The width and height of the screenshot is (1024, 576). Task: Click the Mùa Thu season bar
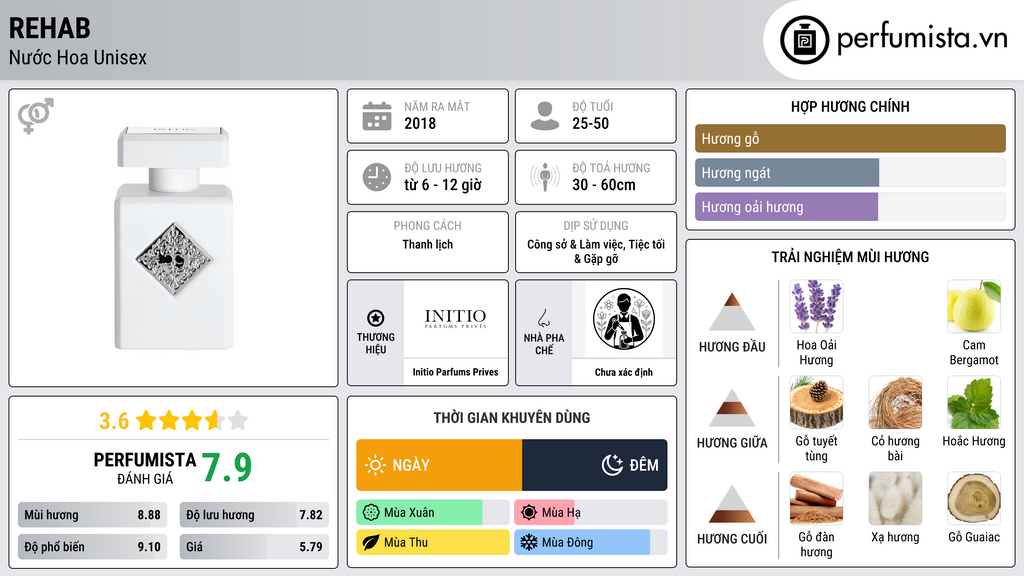(x=433, y=542)
